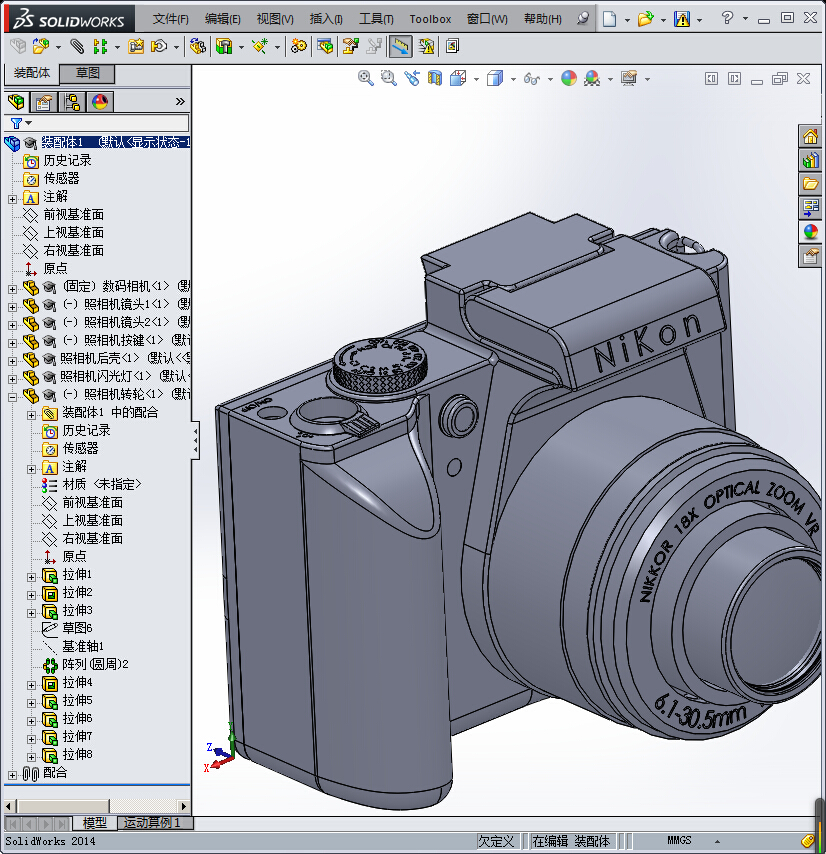This screenshot has height=854, width=826.
Task: Open the ConfigurationManager tab icon
Action: (72, 102)
